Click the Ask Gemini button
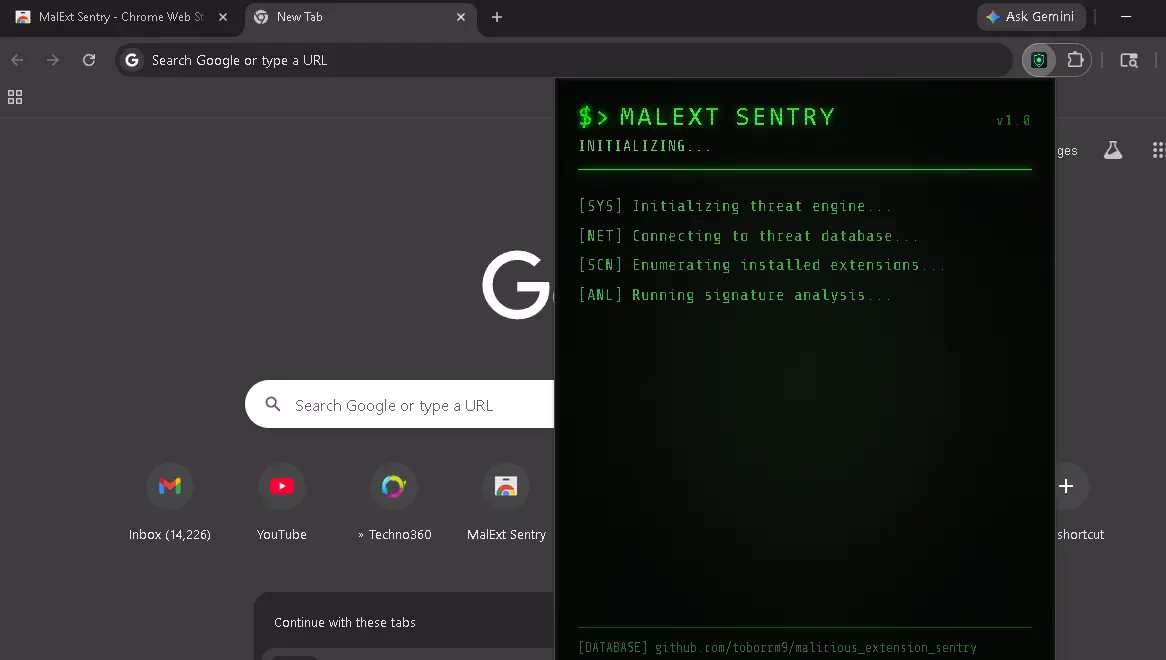 point(1031,16)
